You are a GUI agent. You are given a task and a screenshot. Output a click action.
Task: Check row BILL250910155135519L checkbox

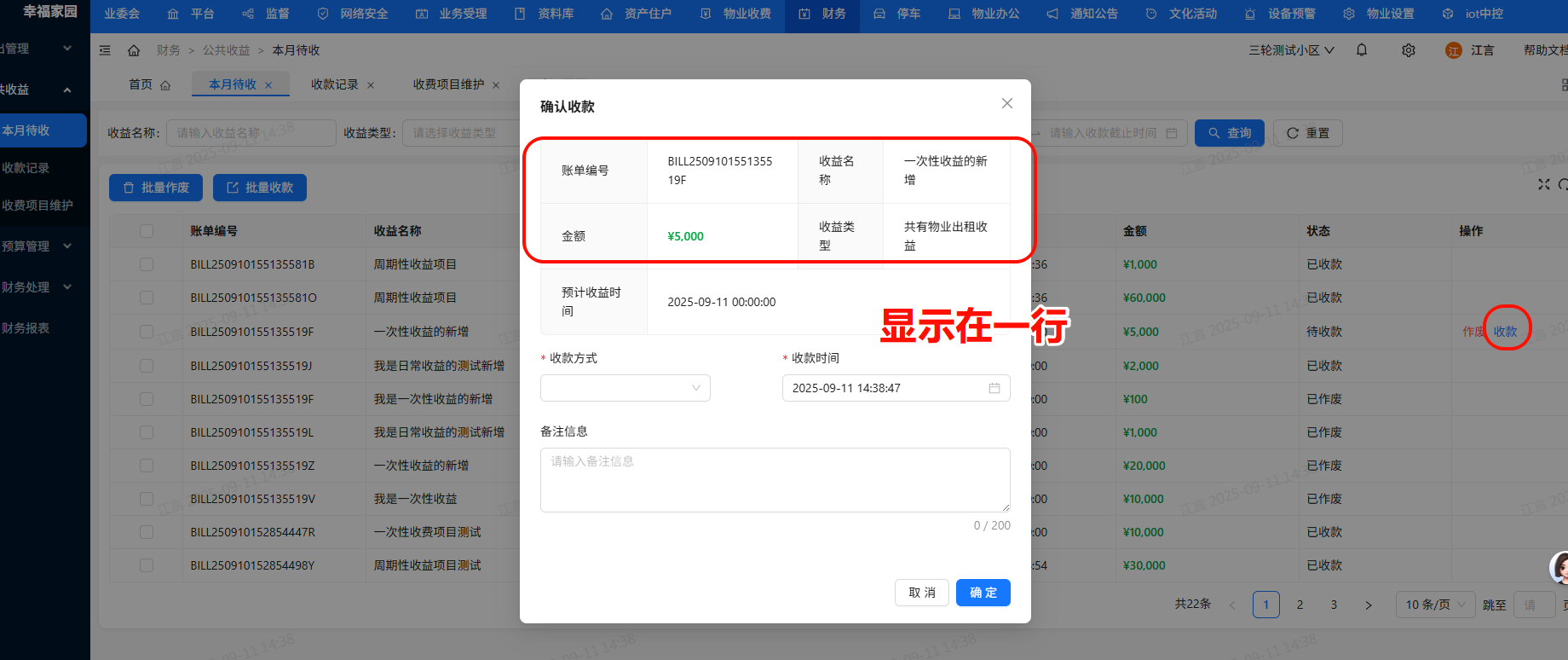tap(147, 432)
